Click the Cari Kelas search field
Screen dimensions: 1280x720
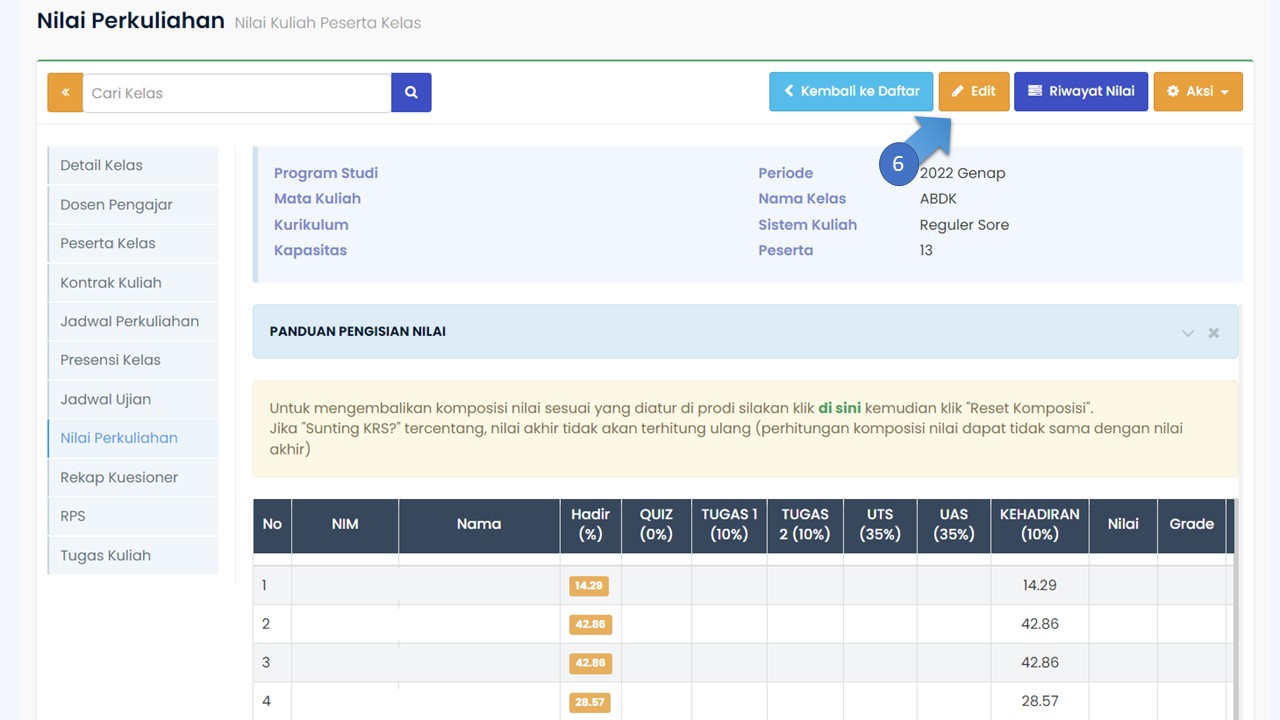coord(237,93)
